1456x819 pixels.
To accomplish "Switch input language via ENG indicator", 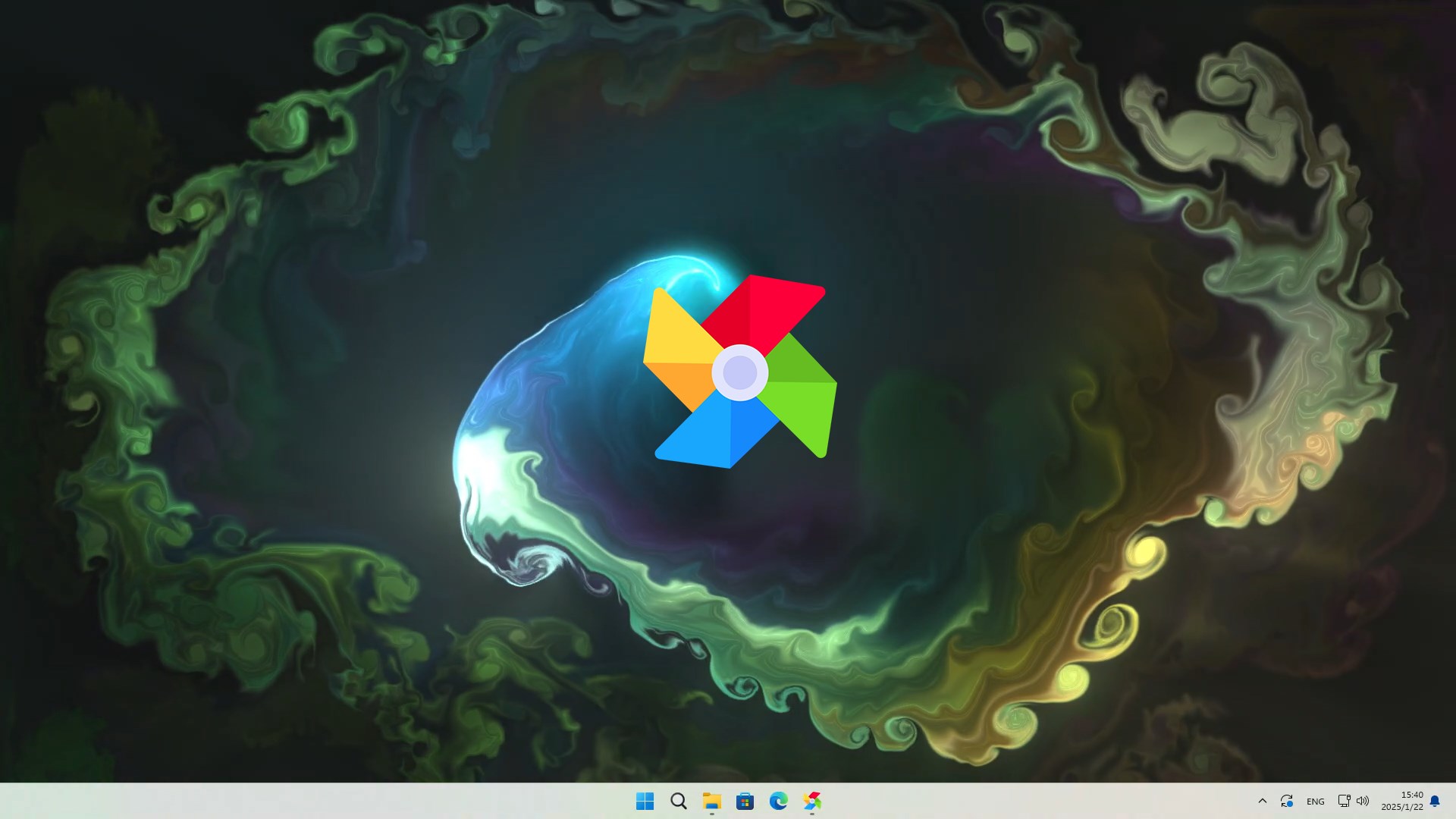I will pos(1316,802).
